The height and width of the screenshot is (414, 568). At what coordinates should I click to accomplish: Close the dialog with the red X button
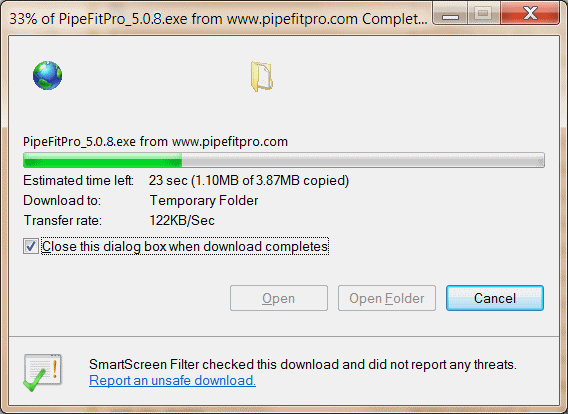coord(530,13)
